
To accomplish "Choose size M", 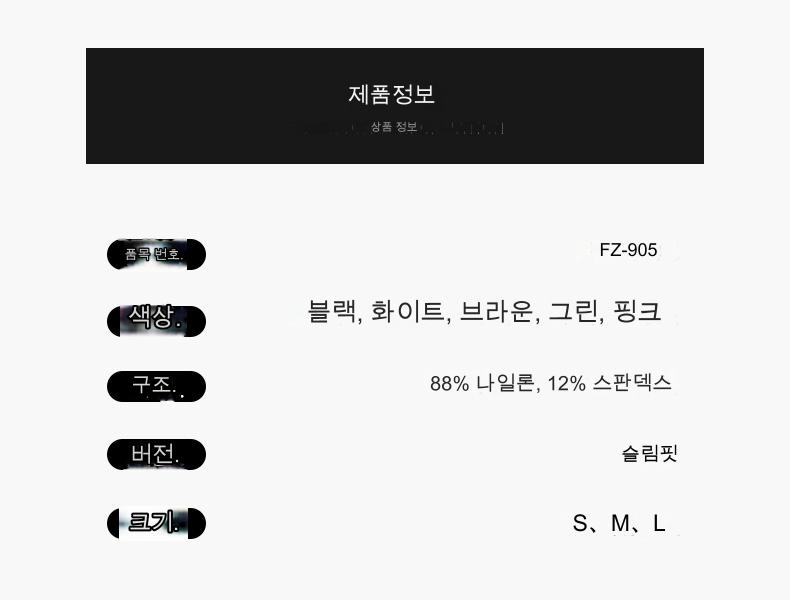I will (x=620, y=523).
